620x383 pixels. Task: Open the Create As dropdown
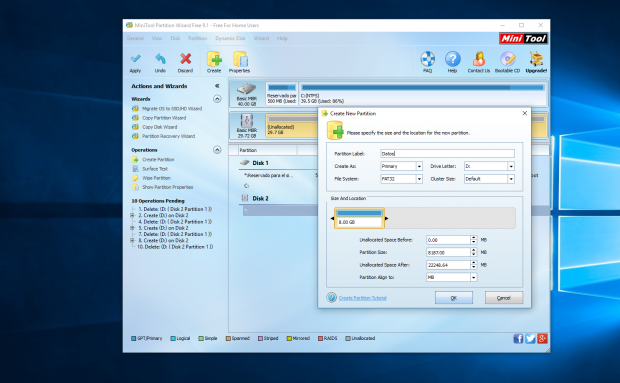coord(419,166)
